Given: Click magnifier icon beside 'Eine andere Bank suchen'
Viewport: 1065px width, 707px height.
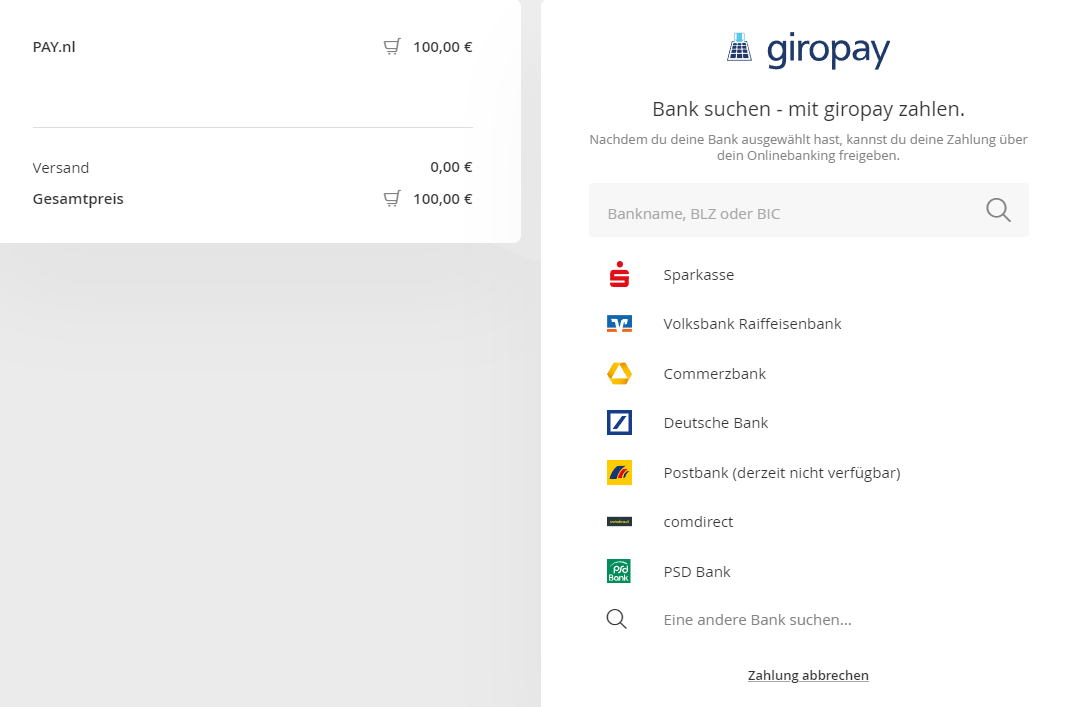Looking at the screenshot, I should (x=617, y=619).
